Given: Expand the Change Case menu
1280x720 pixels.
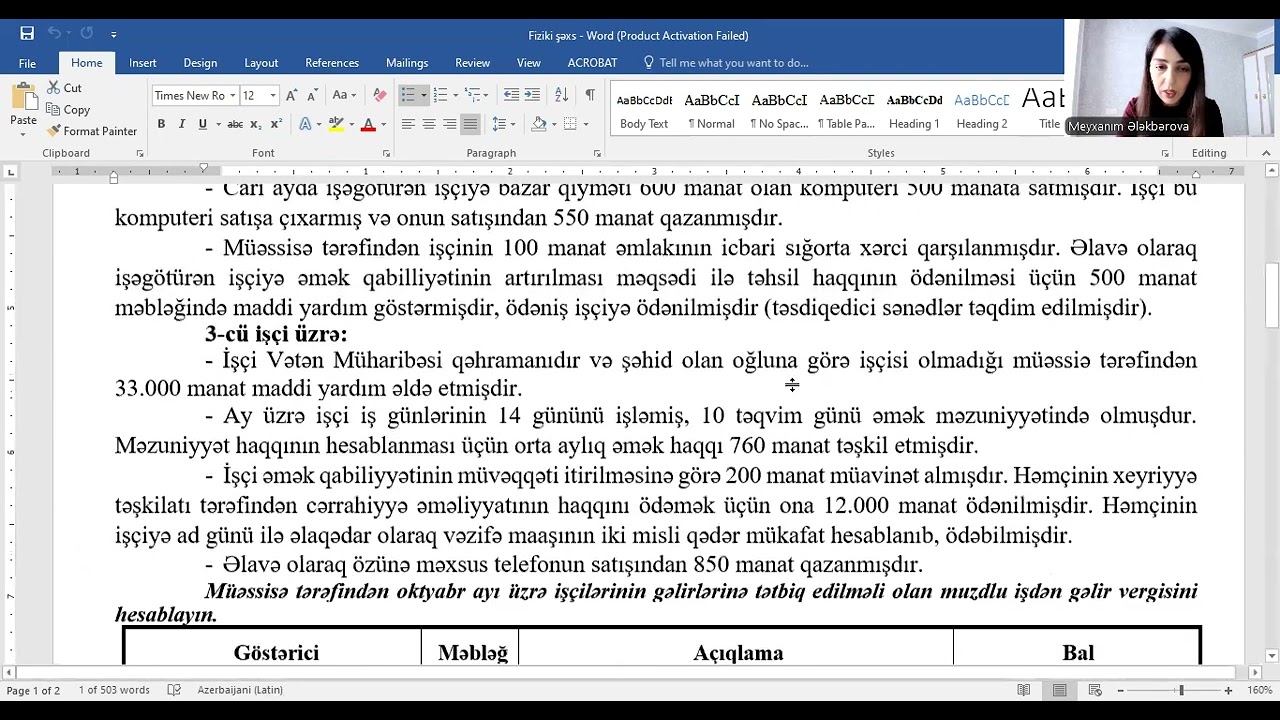Looking at the screenshot, I should [344, 96].
